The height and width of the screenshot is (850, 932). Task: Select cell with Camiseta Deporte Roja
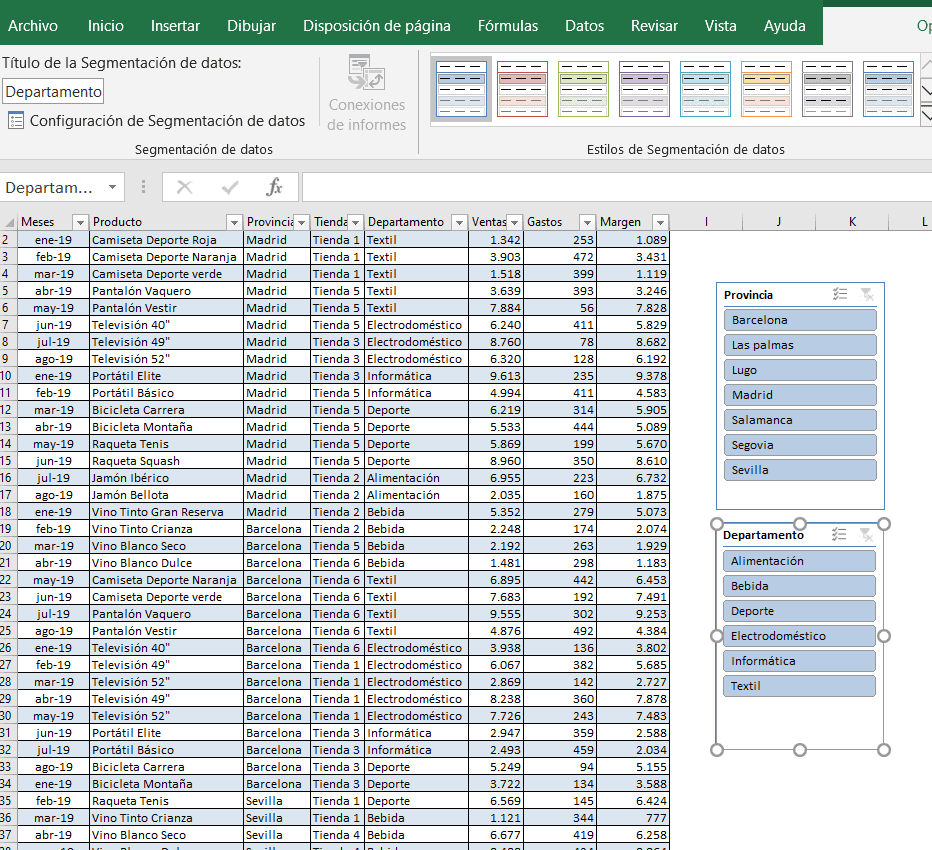[x=166, y=240]
